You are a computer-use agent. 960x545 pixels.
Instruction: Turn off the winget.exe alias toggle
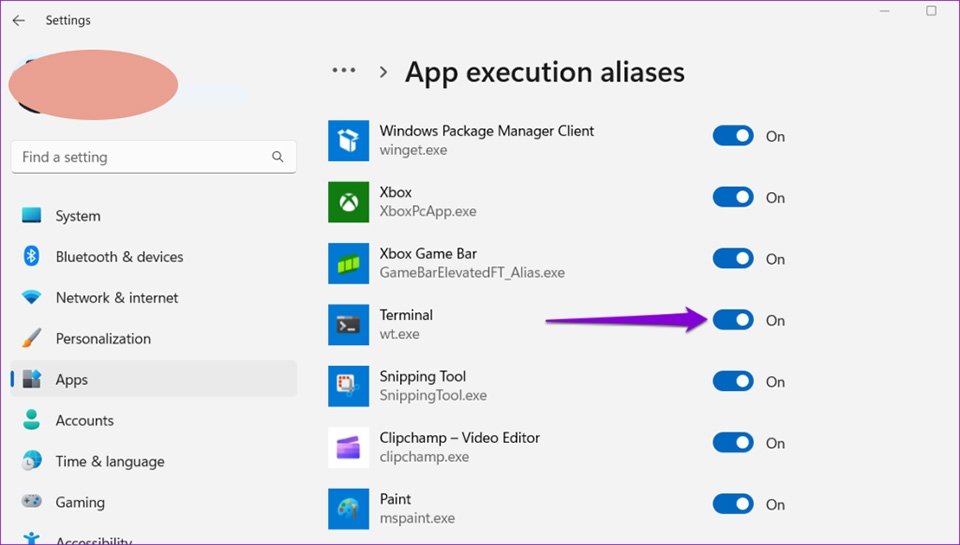click(x=733, y=136)
